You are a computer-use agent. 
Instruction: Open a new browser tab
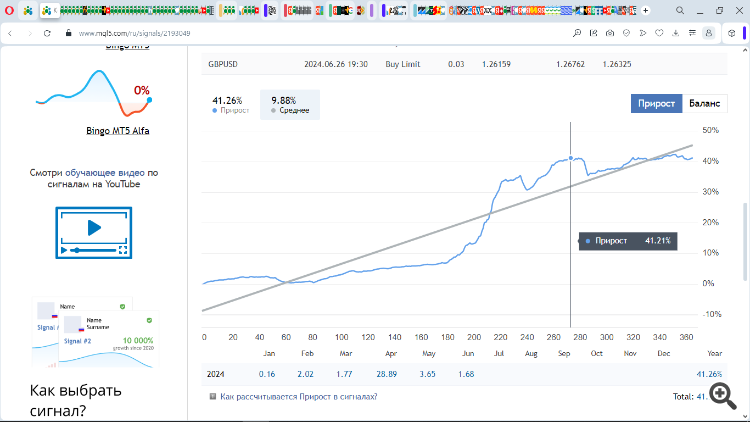pyautogui.click(x=646, y=10)
